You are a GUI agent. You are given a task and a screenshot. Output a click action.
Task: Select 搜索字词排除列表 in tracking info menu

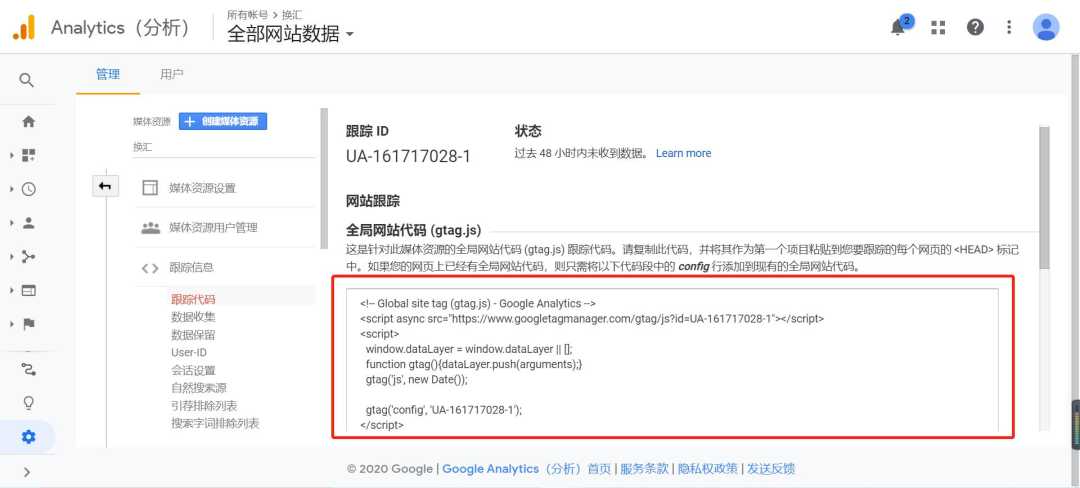[215, 424]
